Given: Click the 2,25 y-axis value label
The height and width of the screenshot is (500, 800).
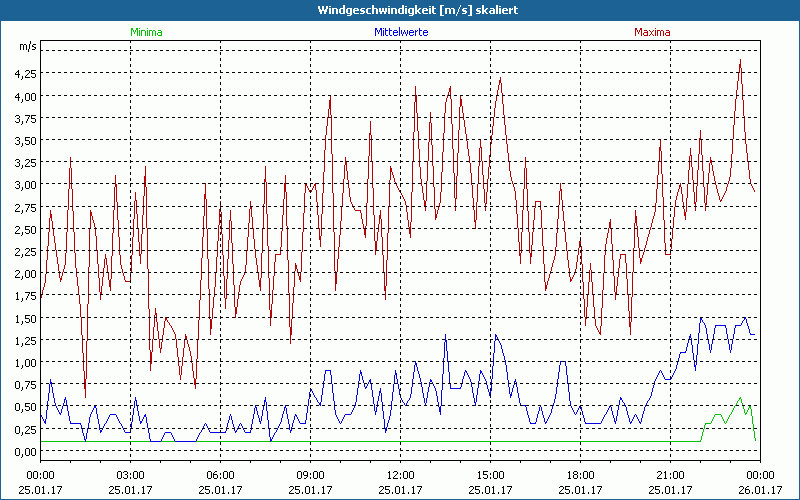Looking at the screenshot, I should point(24,252).
